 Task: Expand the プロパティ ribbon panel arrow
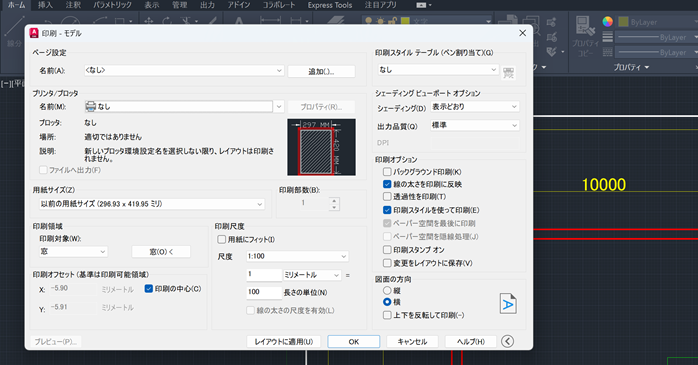tap(647, 67)
